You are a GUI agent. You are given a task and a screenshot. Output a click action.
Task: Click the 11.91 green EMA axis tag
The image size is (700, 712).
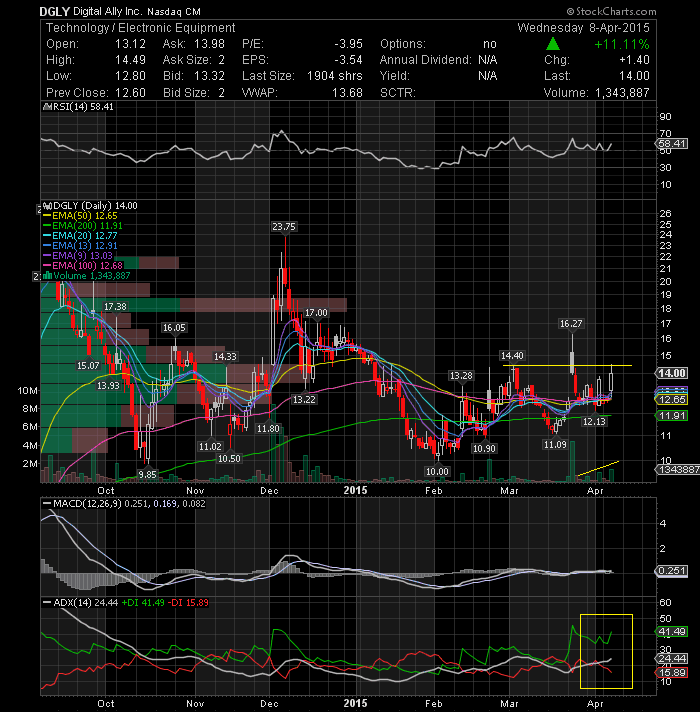pyautogui.click(x=672, y=415)
